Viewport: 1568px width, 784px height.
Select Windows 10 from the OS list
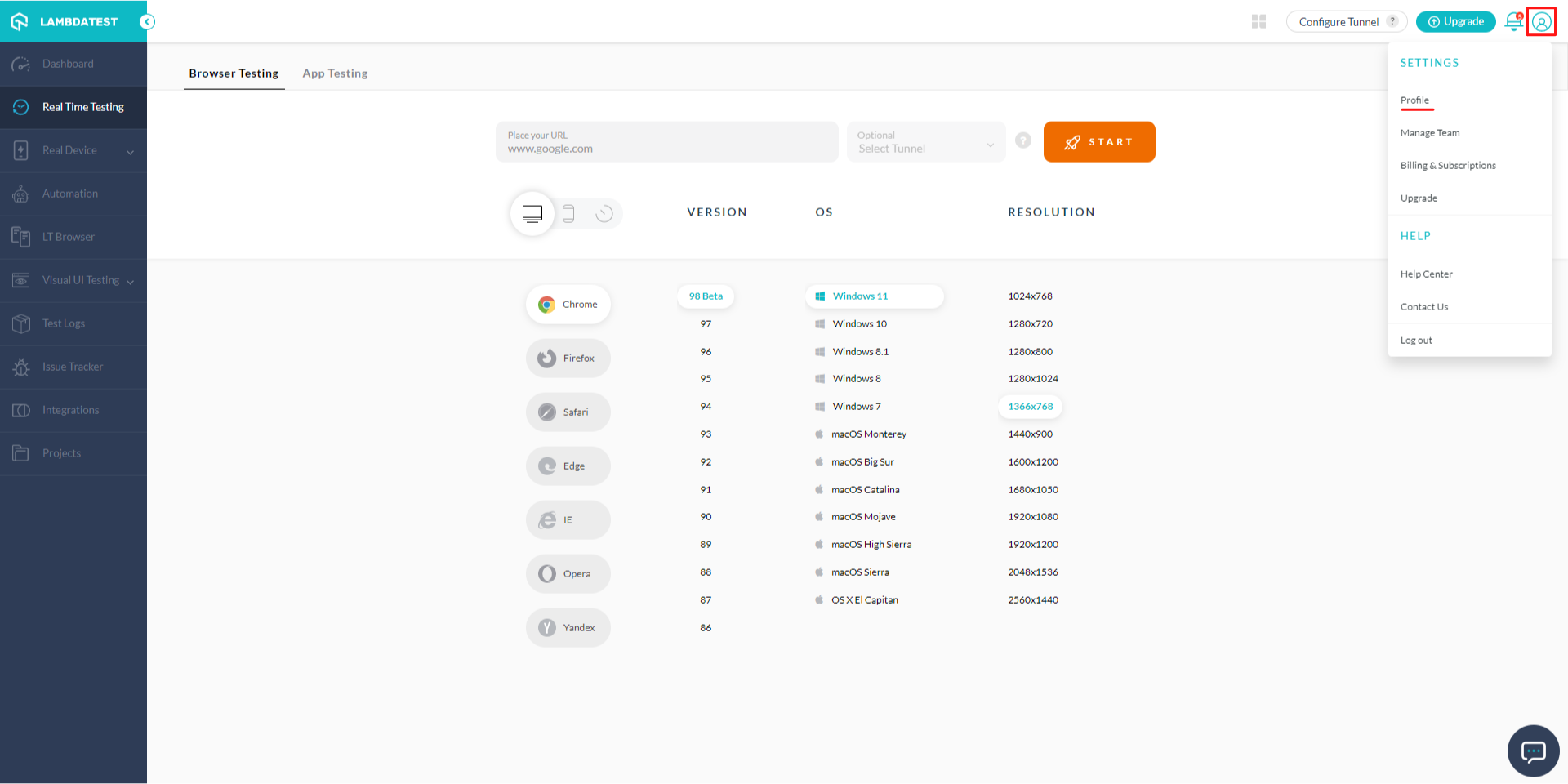pyautogui.click(x=859, y=324)
